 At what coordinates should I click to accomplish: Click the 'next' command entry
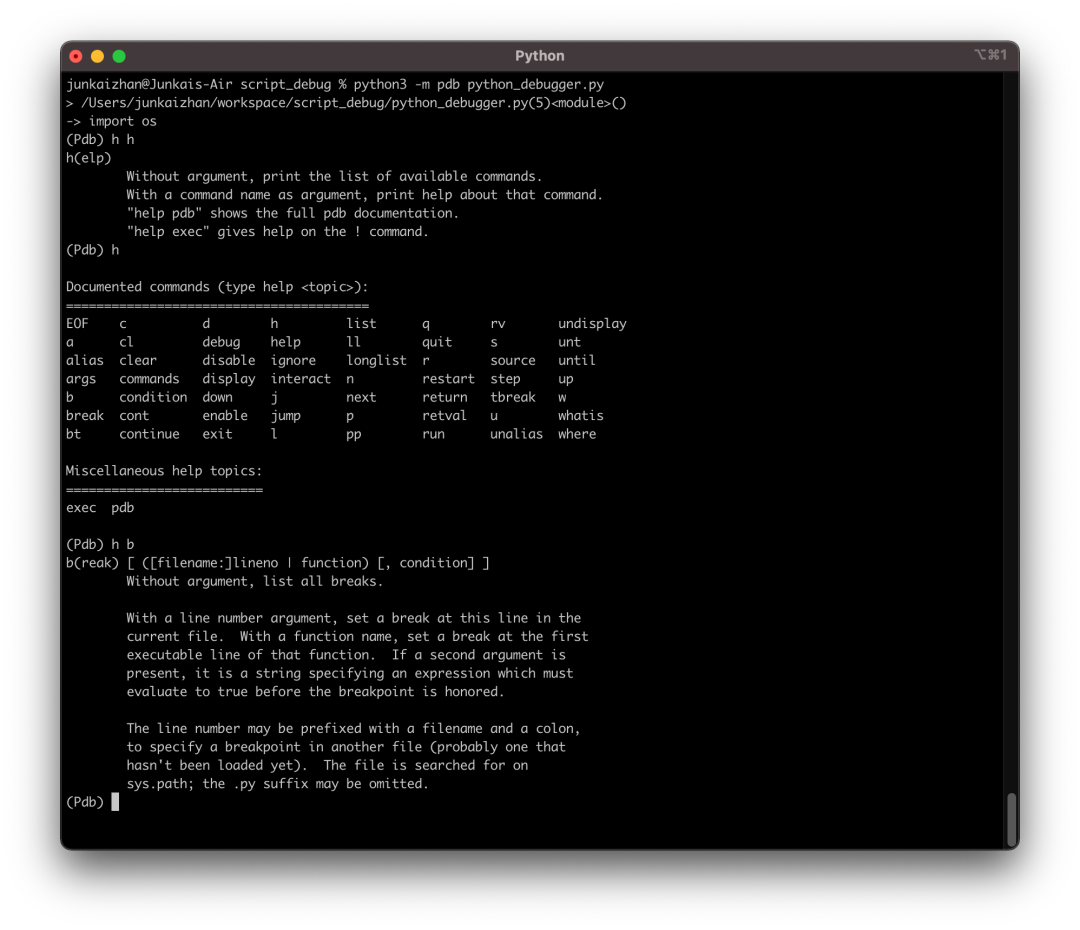(x=361, y=397)
